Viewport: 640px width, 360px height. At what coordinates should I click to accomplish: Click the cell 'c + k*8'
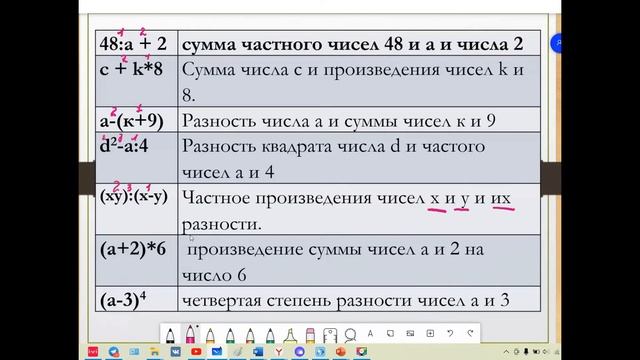[137, 81]
